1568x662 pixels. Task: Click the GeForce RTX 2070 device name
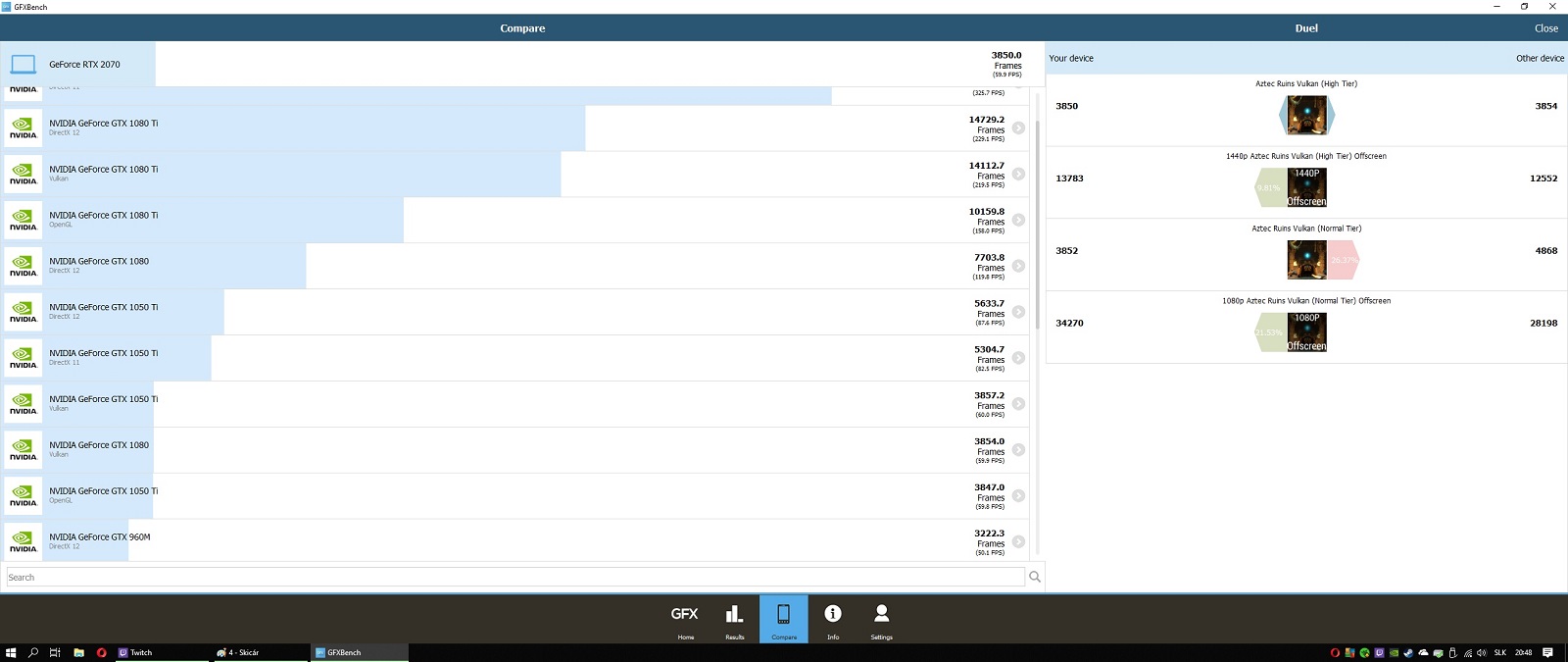pyautogui.click(x=84, y=65)
